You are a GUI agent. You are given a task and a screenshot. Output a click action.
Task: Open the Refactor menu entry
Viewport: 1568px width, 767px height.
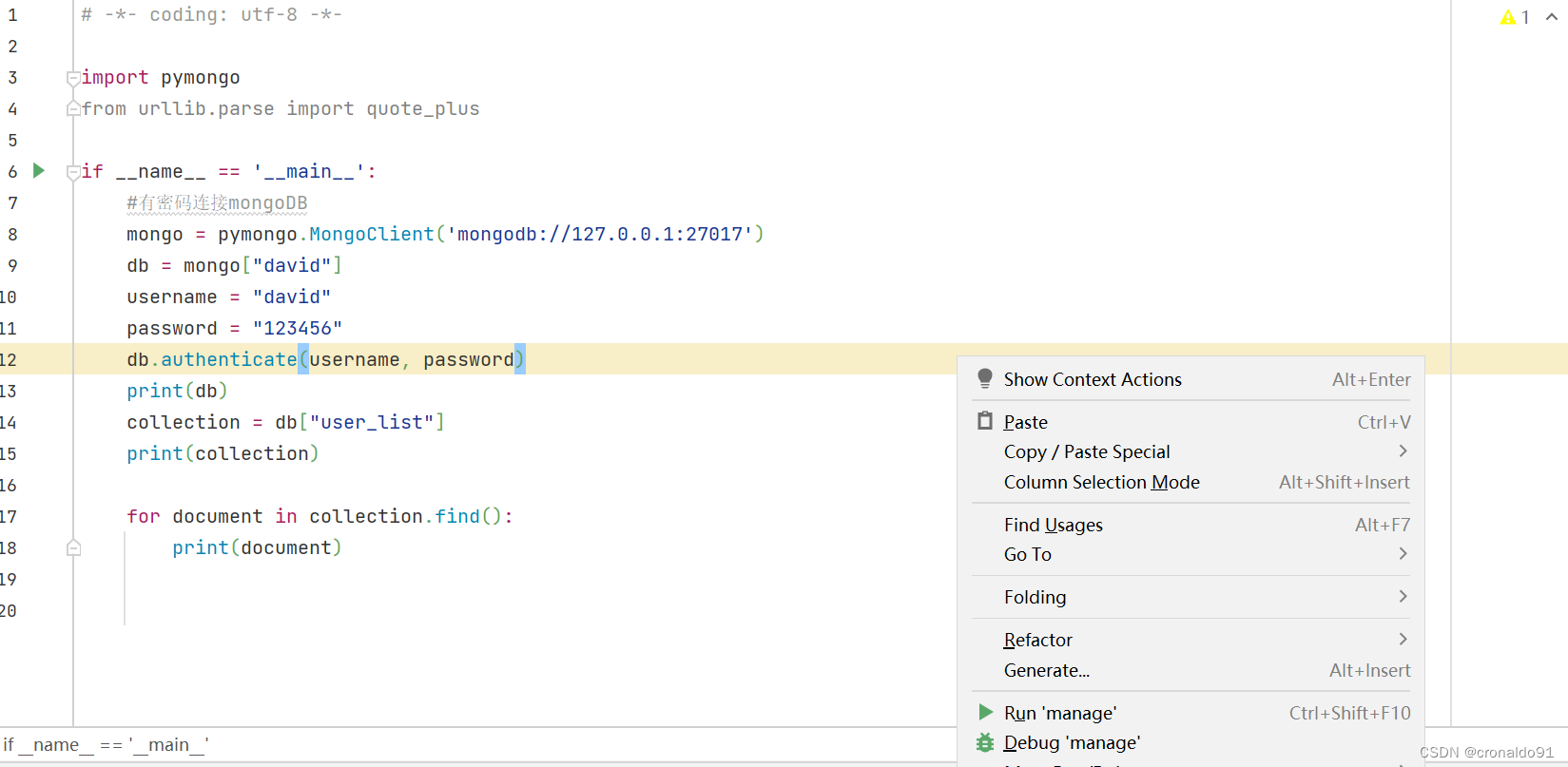tap(1191, 640)
